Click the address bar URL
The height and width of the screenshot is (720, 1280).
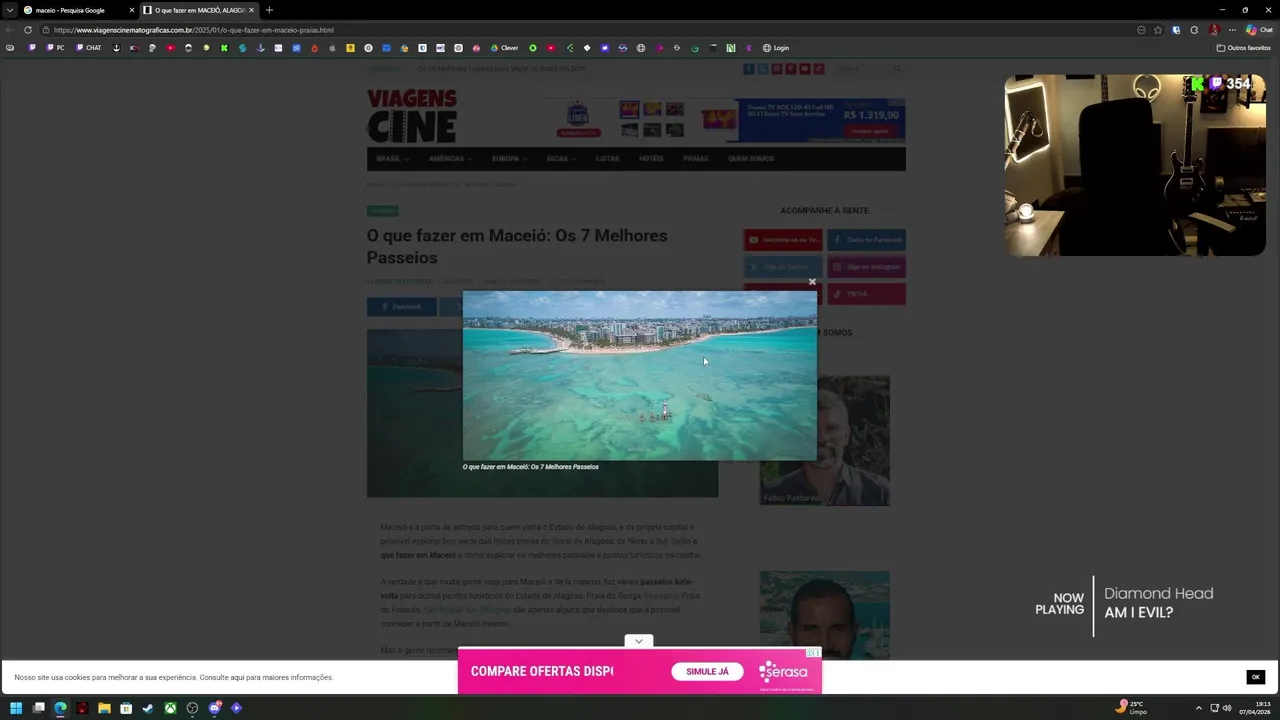[193, 30]
